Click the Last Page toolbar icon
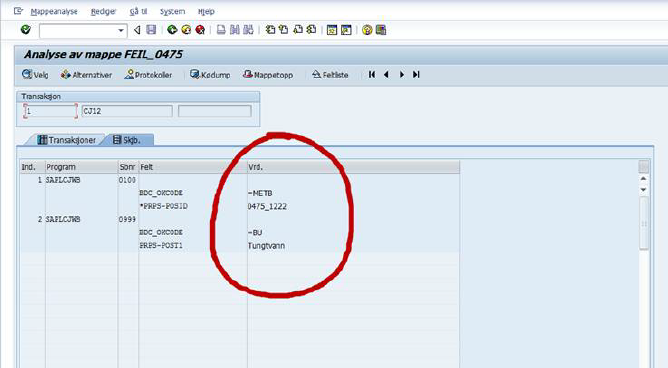Image resolution: width=668 pixels, height=368 pixels. (x=311, y=30)
